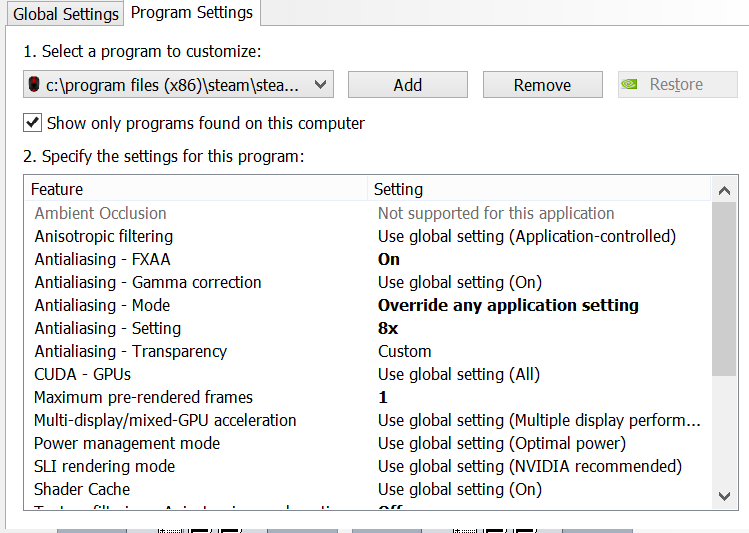Image resolution: width=749 pixels, height=533 pixels.
Task: Open 'Use global setting (NVIDIA recommended)' value
Action: coord(530,466)
